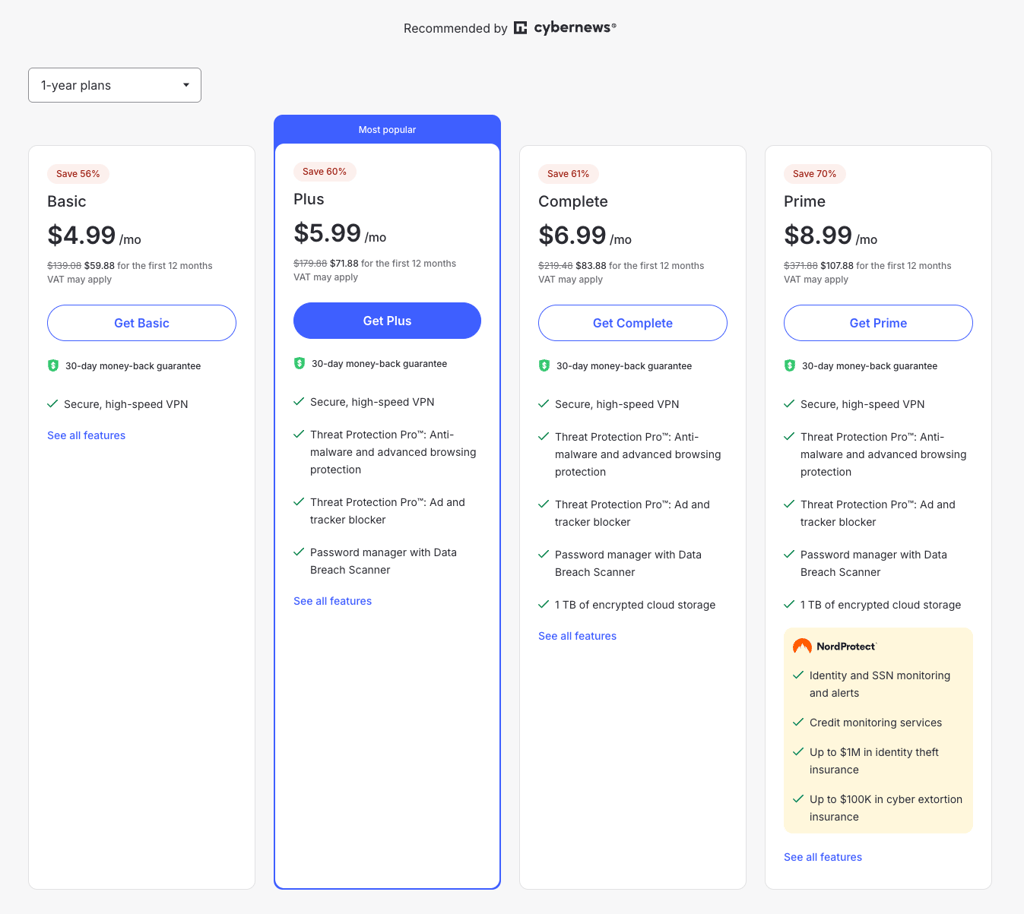
Task: Open See all features under Complete plan
Action: pyautogui.click(x=577, y=636)
